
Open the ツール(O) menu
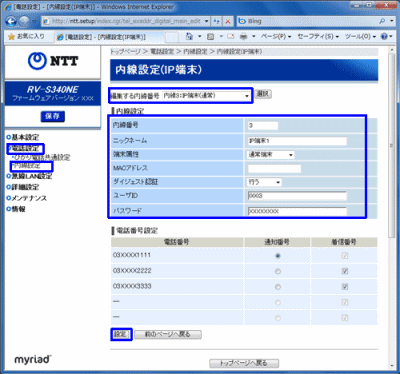click(360, 37)
